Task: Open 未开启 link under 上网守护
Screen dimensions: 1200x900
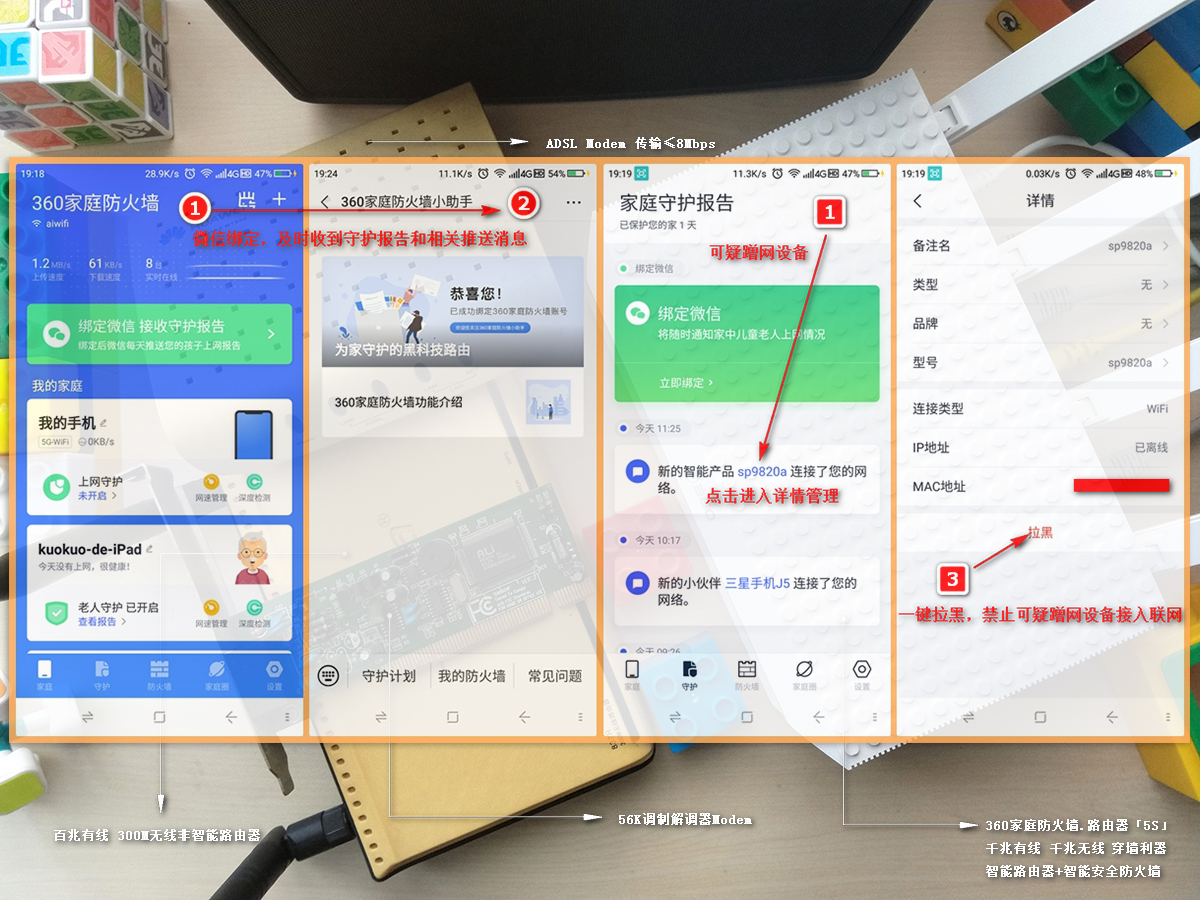Action: [x=97, y=496]
